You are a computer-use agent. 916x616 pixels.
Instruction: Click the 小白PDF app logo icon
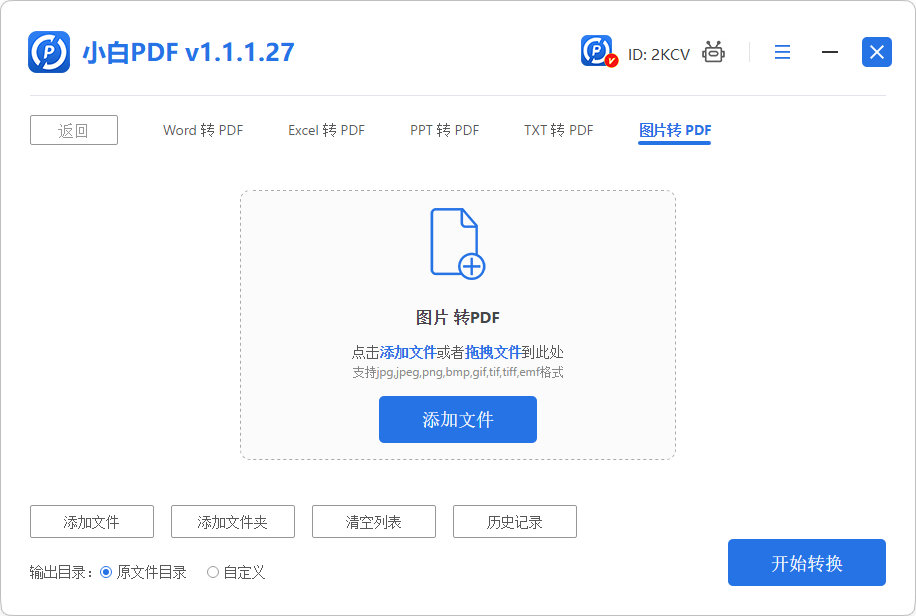coord(49,52)
